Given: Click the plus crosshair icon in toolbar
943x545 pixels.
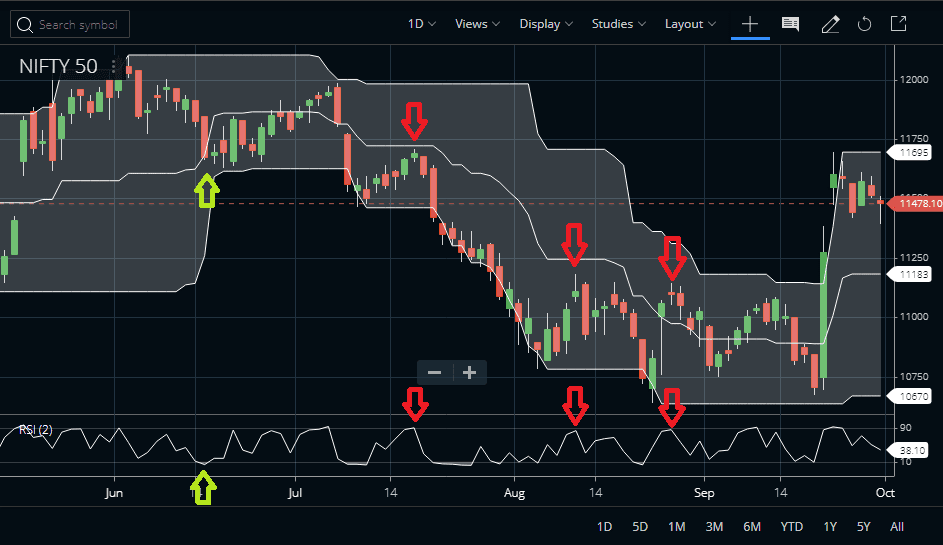Looking at the screenshot, I should click(x=750, y=24).
